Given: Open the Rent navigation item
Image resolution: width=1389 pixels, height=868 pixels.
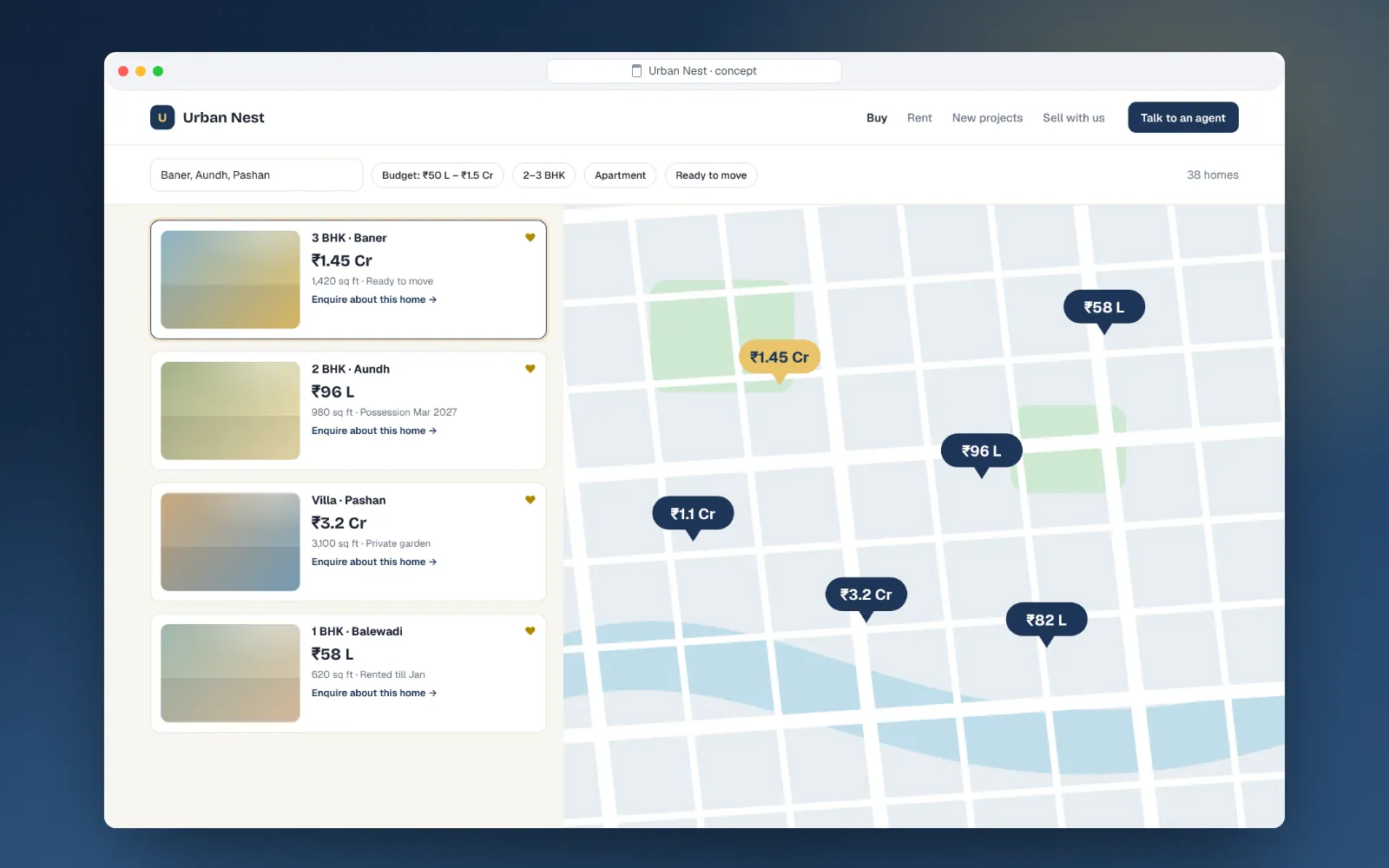Looking at the screenshot, I should click(919, 118).
